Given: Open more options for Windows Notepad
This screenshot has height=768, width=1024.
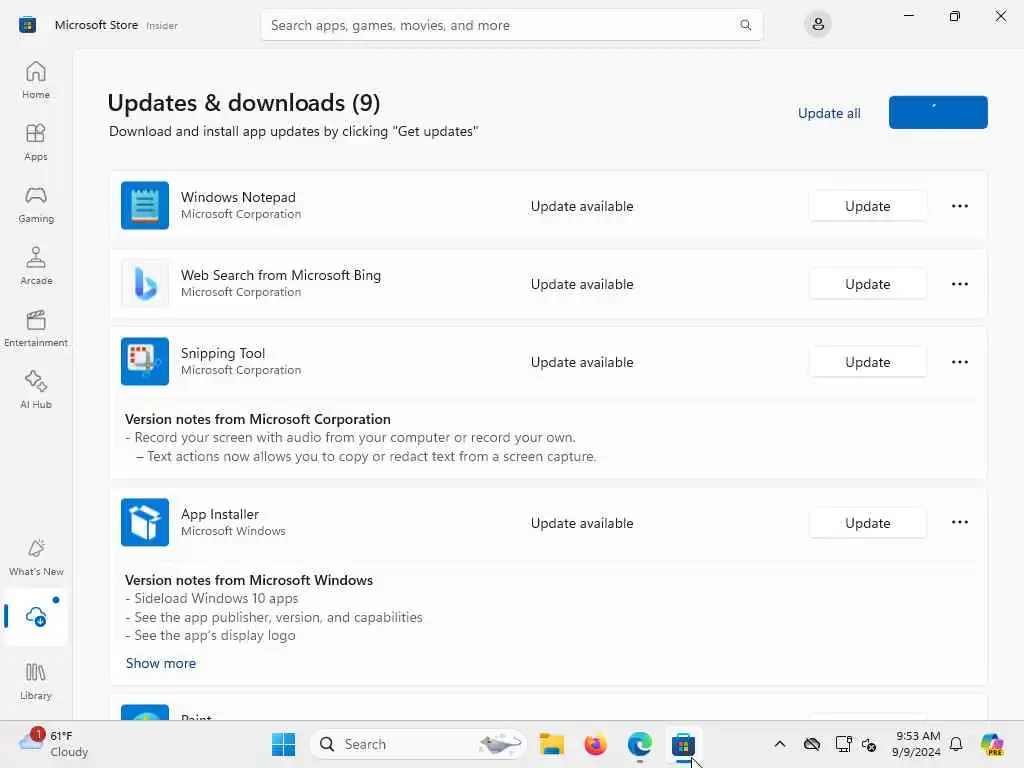Looking at the screenshot, I should (x=959, y=206).
